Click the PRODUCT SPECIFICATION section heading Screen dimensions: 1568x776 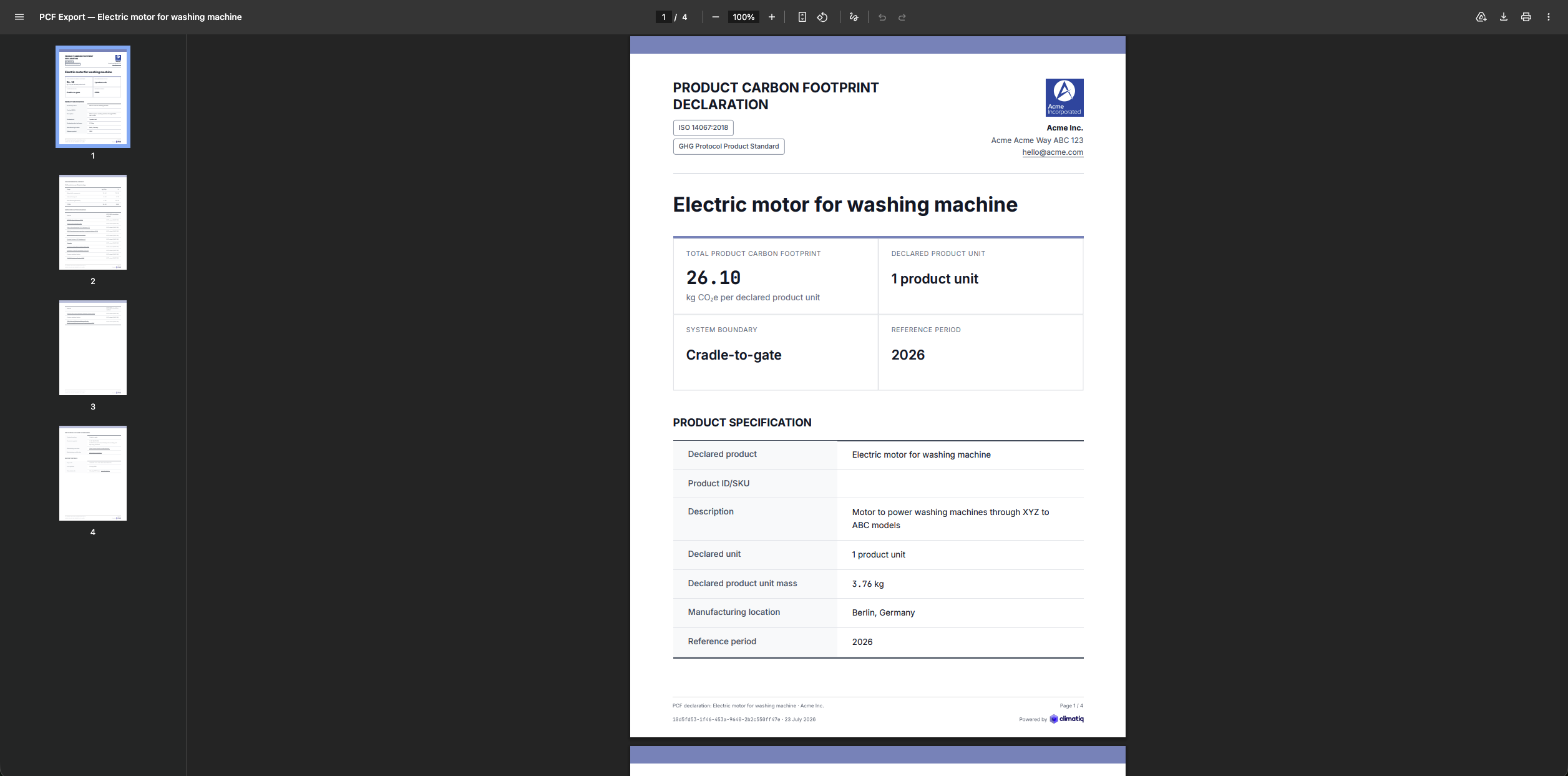pos(742,423)
